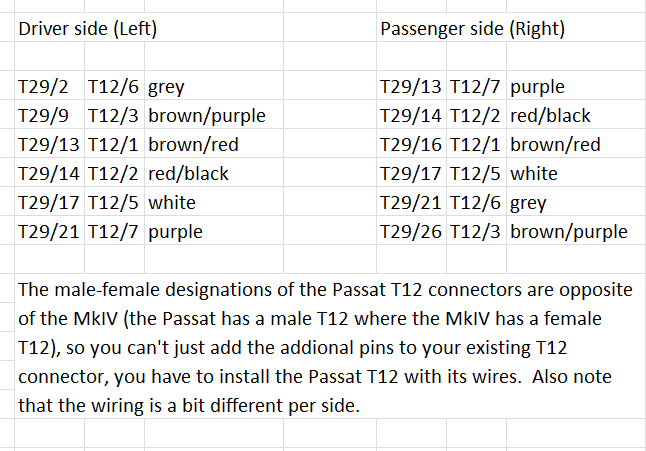Select passenger side brown/purple cell
This screenshot has height=451, width=646.
point(569,232)
